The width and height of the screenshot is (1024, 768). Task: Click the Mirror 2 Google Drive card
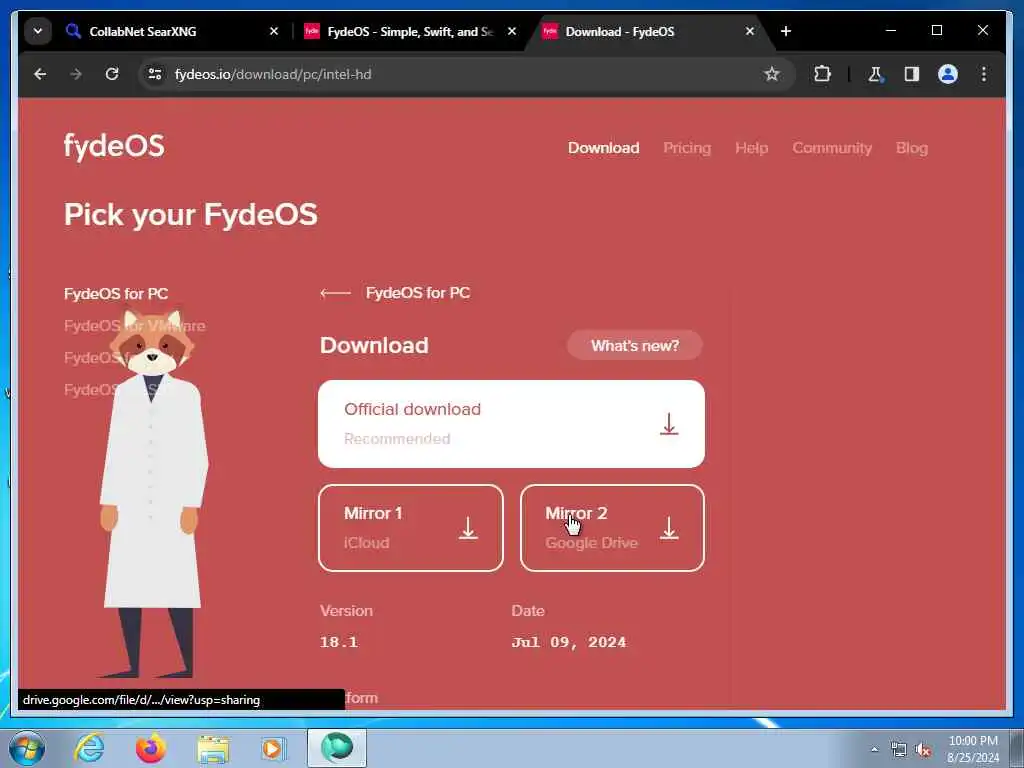(x=612, y=528)
